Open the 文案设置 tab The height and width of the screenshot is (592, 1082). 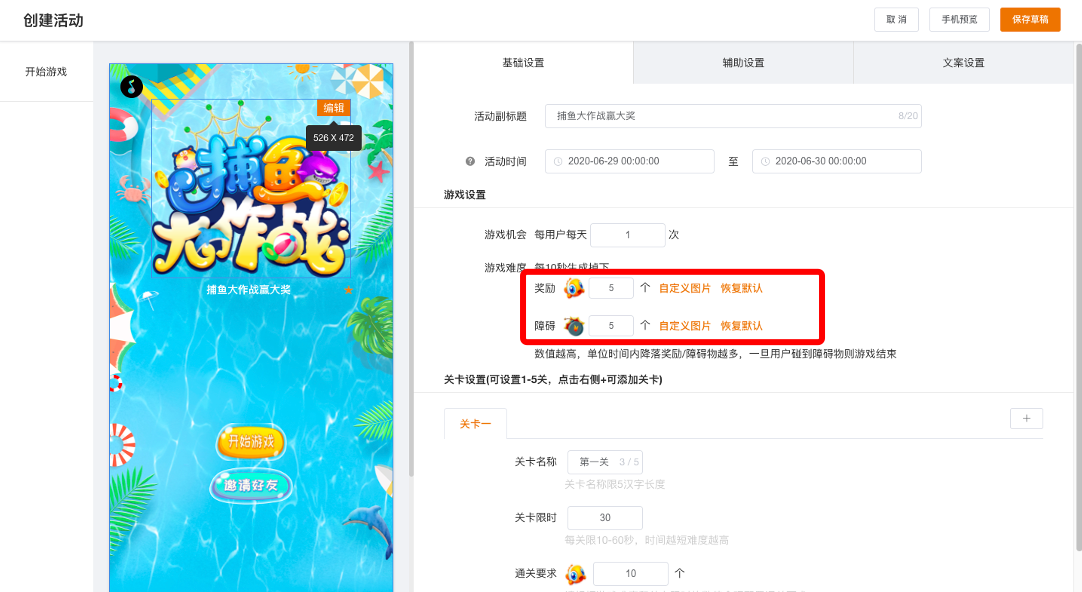pyautogui.click(x=963, y=62)
